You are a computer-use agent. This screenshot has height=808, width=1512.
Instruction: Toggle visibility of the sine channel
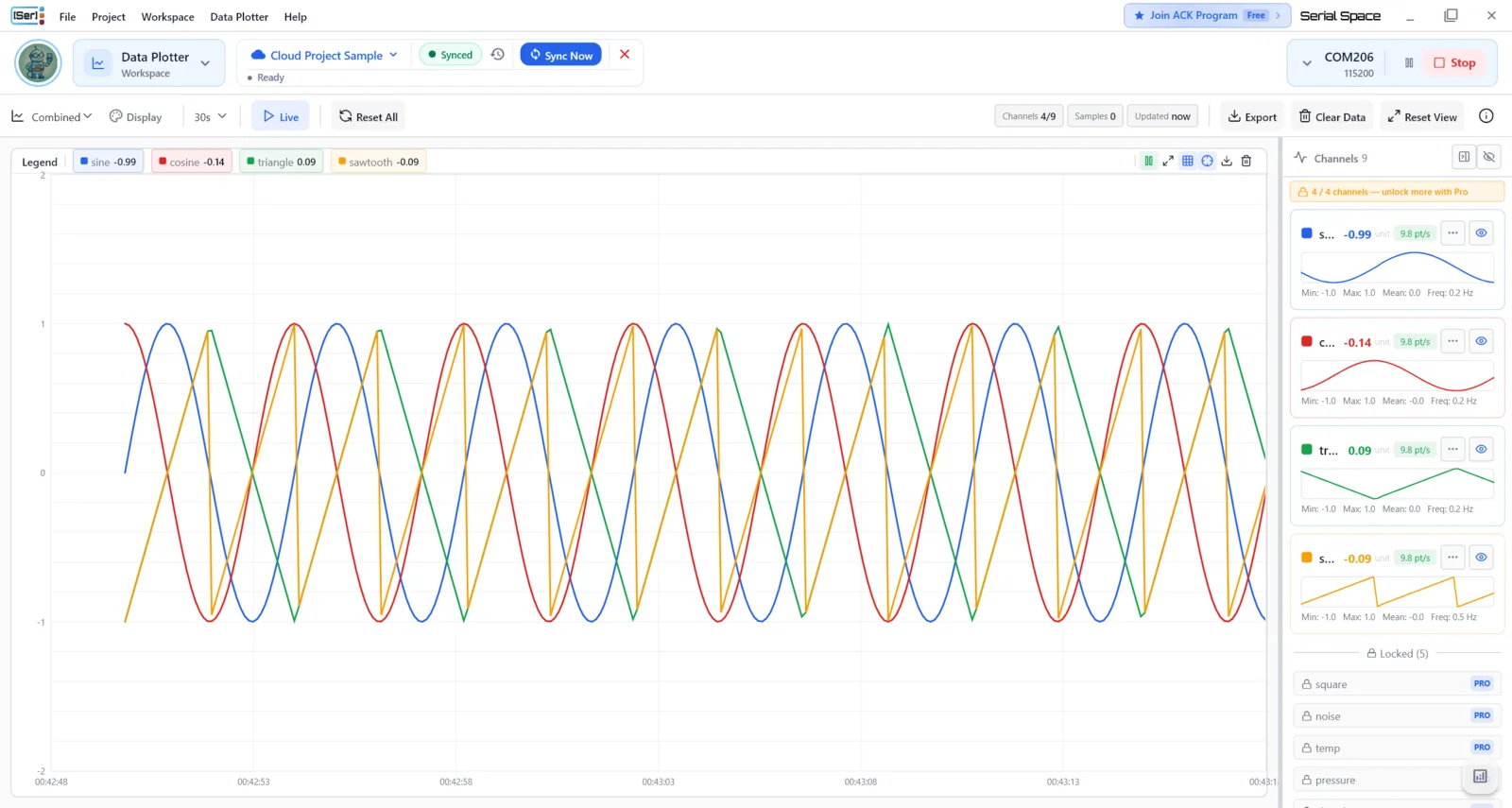pyautogui.click(x=1481, y=233)
